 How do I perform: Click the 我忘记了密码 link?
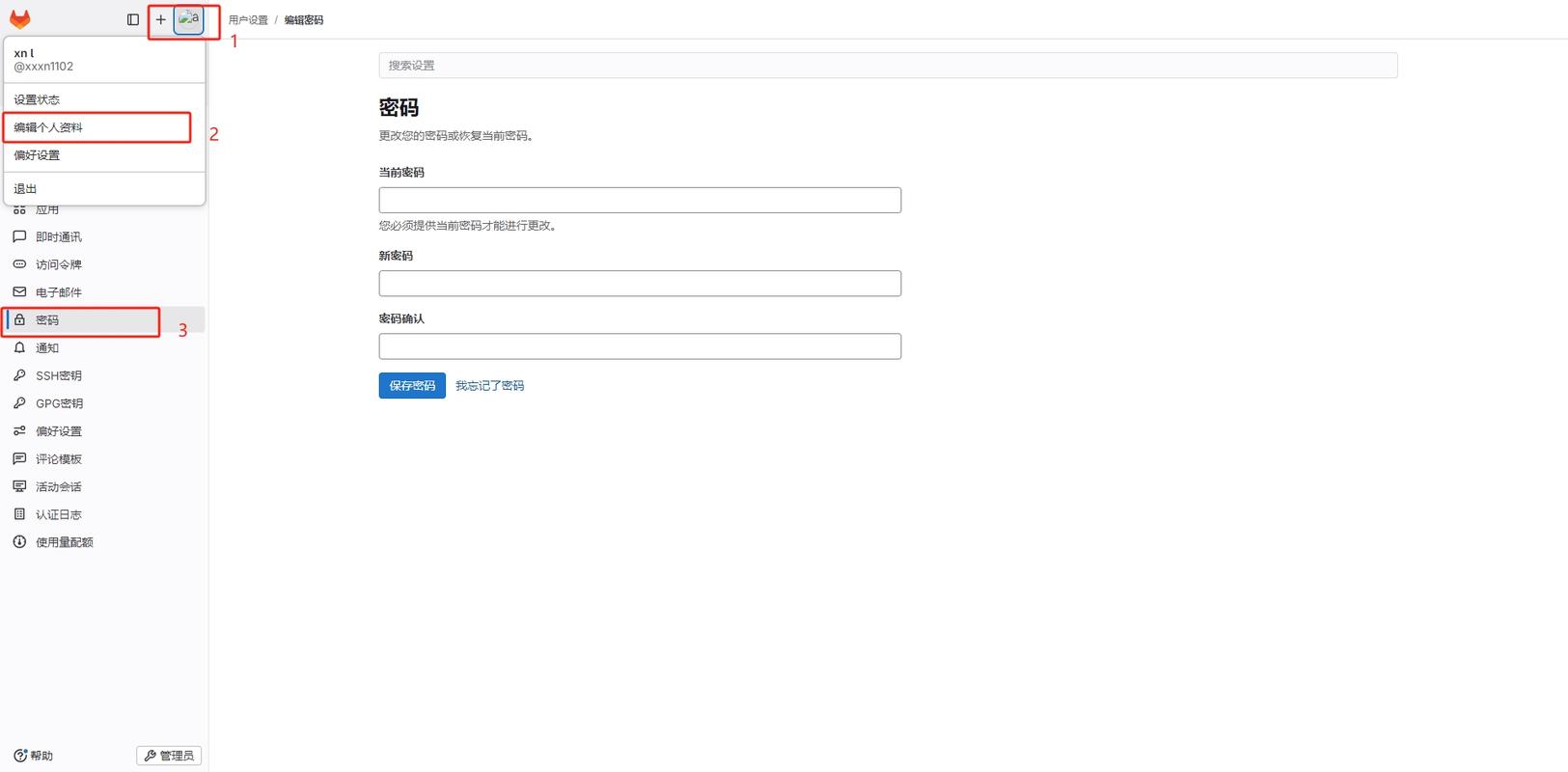489,386
